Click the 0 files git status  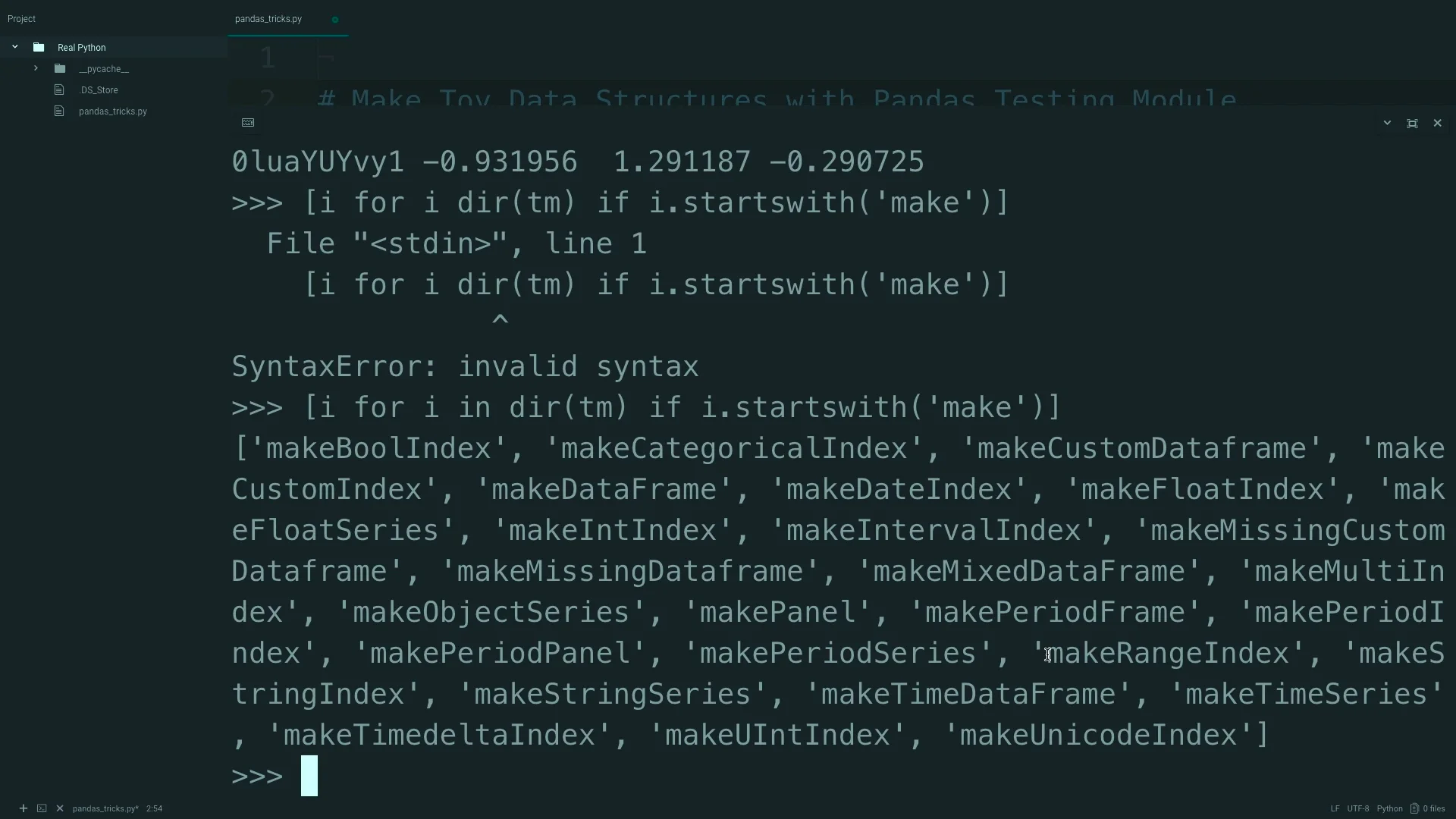click(1428, 808)
